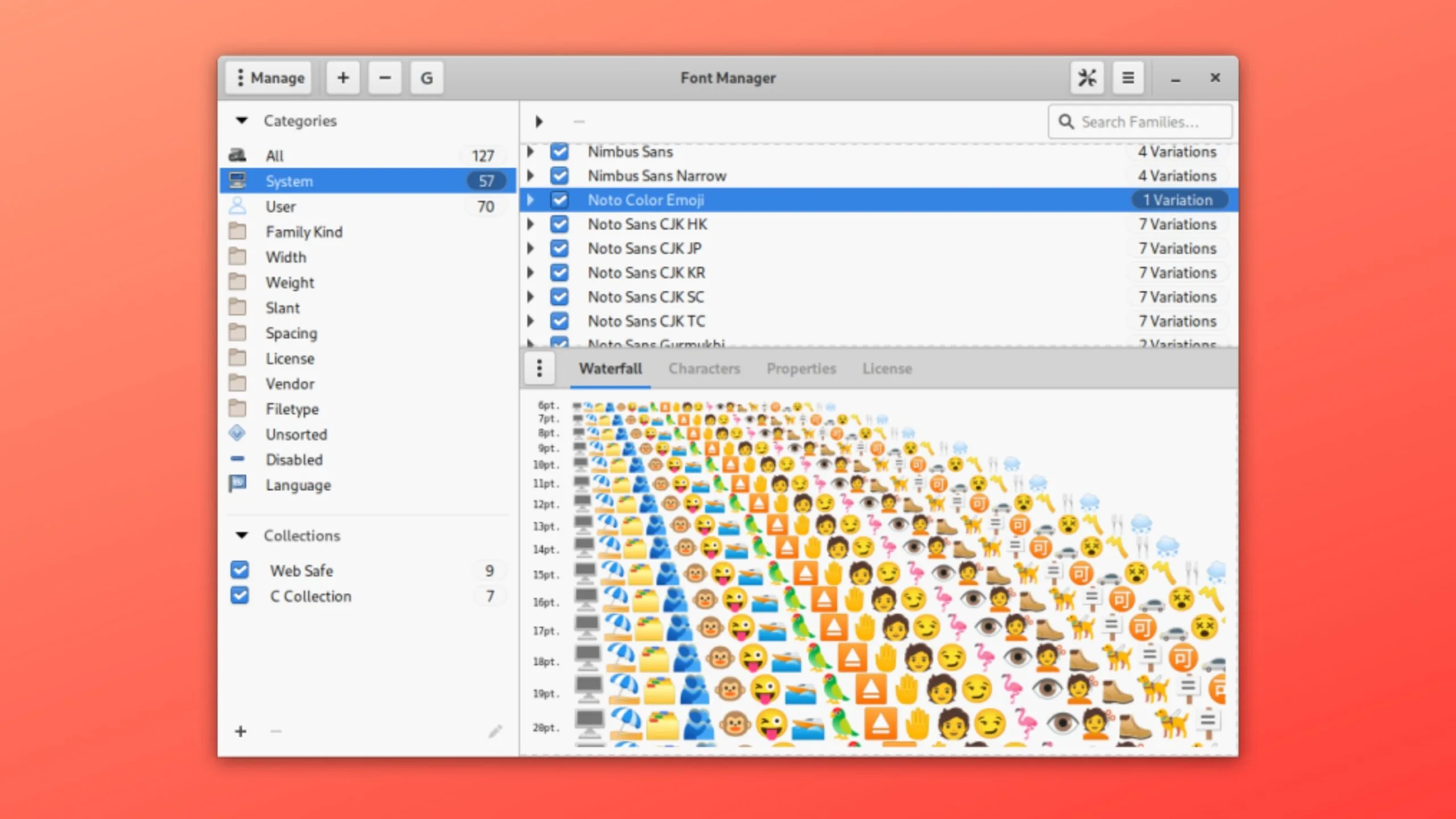Viewport: 1456px width, 819px height.
Task: Toggle checkbox for Noto Color Emoji font
Action: pos(559,199)
